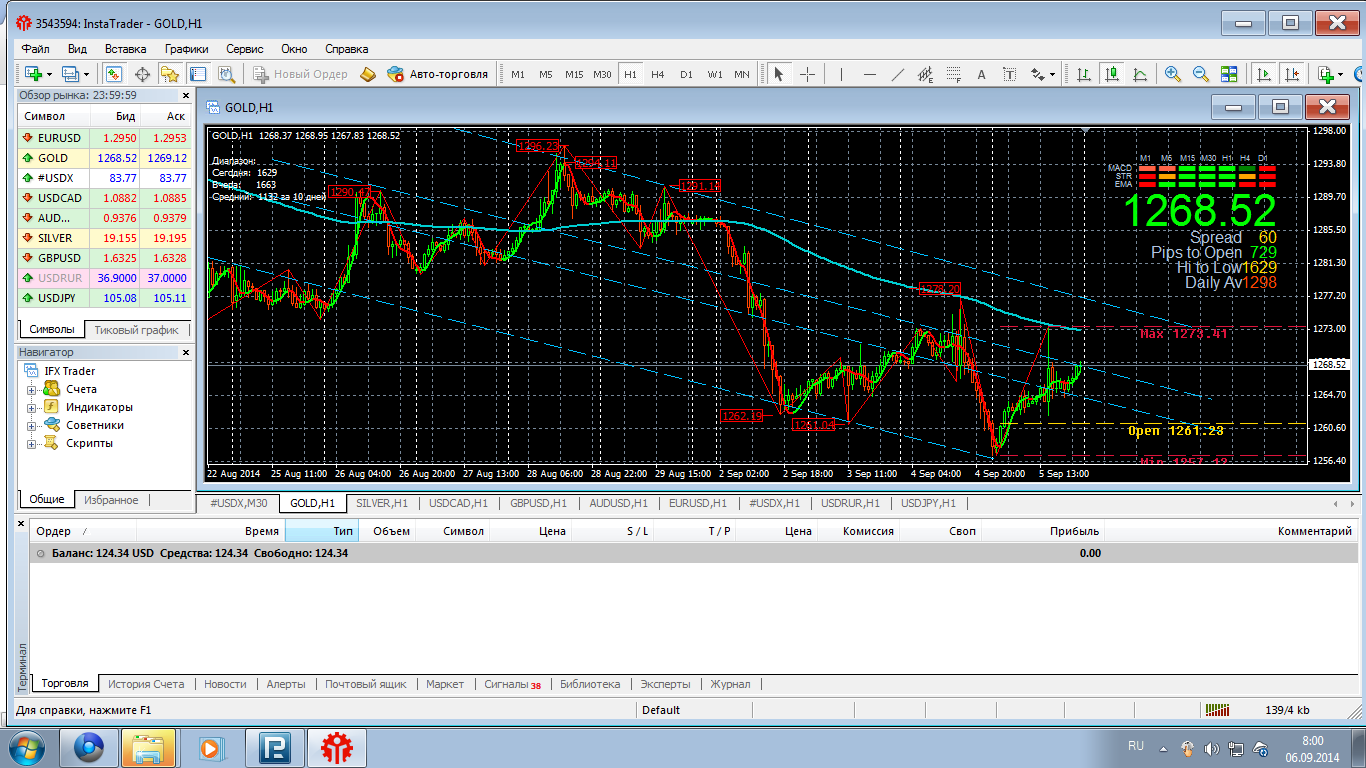Select the trendline drawing tool
Viewport: 1366px width, 768px height.
coord(897,74)
